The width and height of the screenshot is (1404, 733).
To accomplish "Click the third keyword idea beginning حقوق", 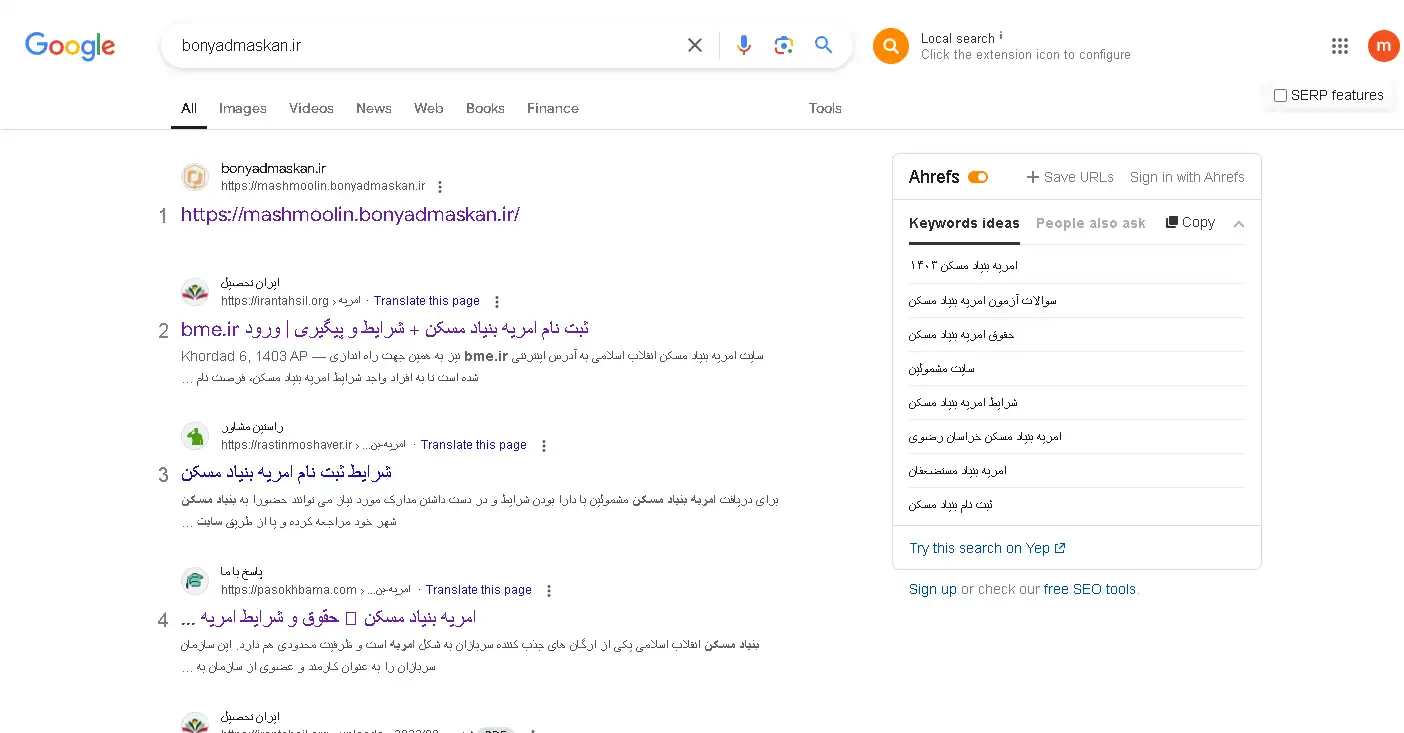I will (x=962, y=335).
